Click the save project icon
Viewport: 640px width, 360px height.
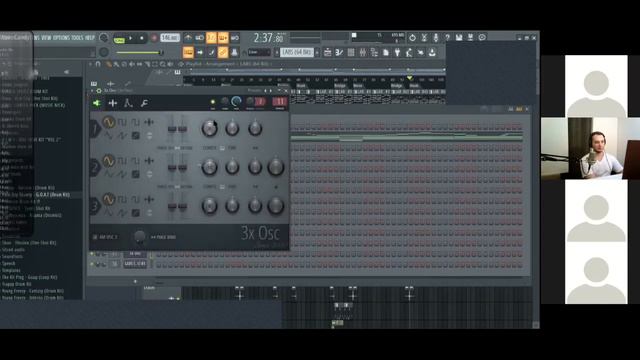pyautogui.click(x=459, y=38)
